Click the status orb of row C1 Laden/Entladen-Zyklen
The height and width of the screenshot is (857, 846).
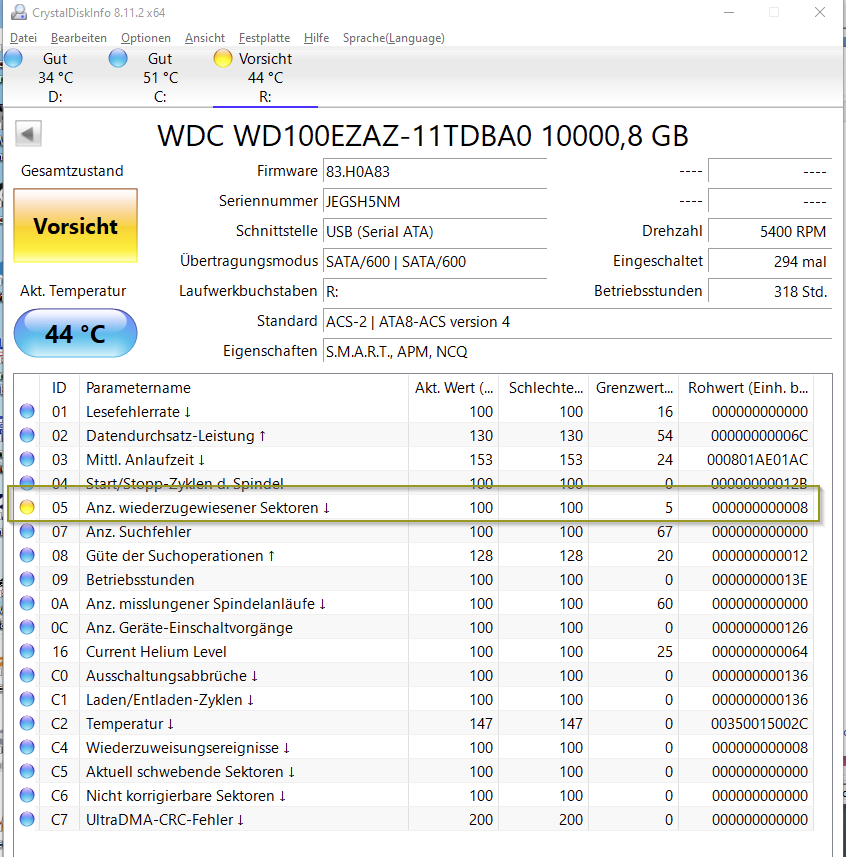27,700
